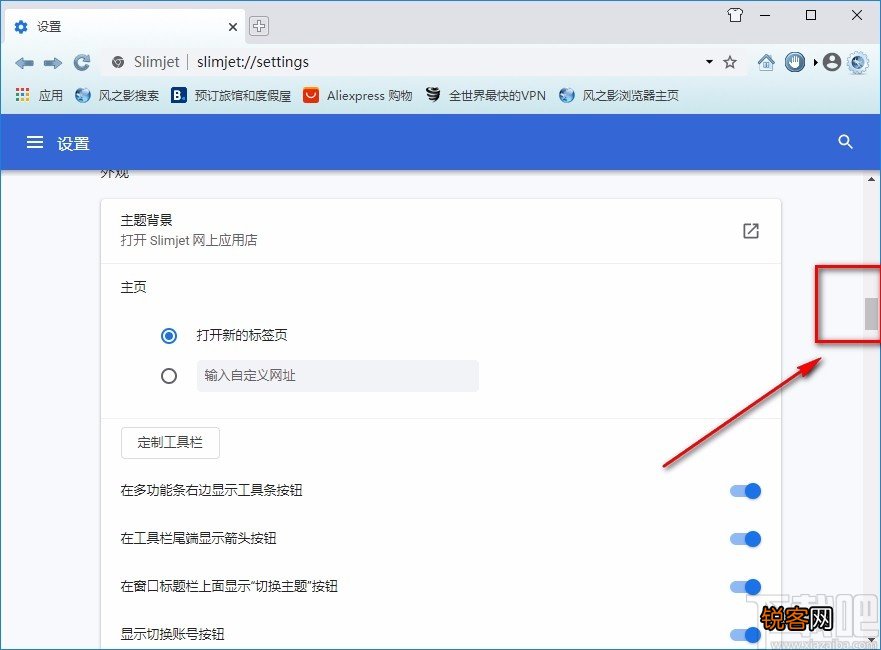Close the 设置 tab

click(233, 27)
